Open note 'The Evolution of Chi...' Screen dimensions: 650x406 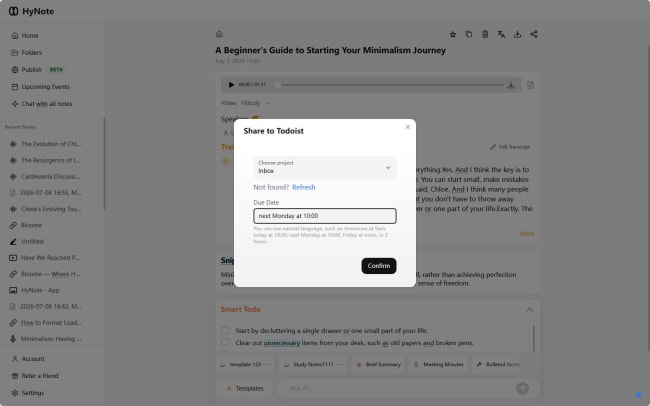pos(46,144)
